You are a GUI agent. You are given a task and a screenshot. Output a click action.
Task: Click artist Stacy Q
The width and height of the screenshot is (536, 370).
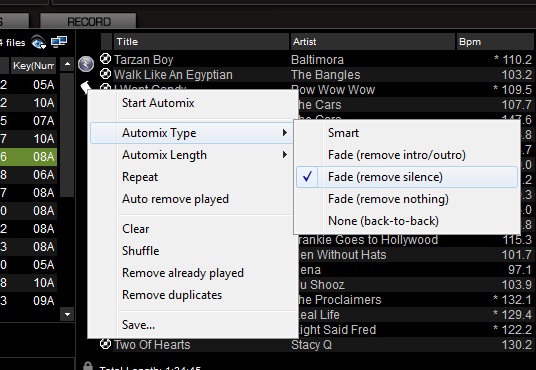[311, 345]
